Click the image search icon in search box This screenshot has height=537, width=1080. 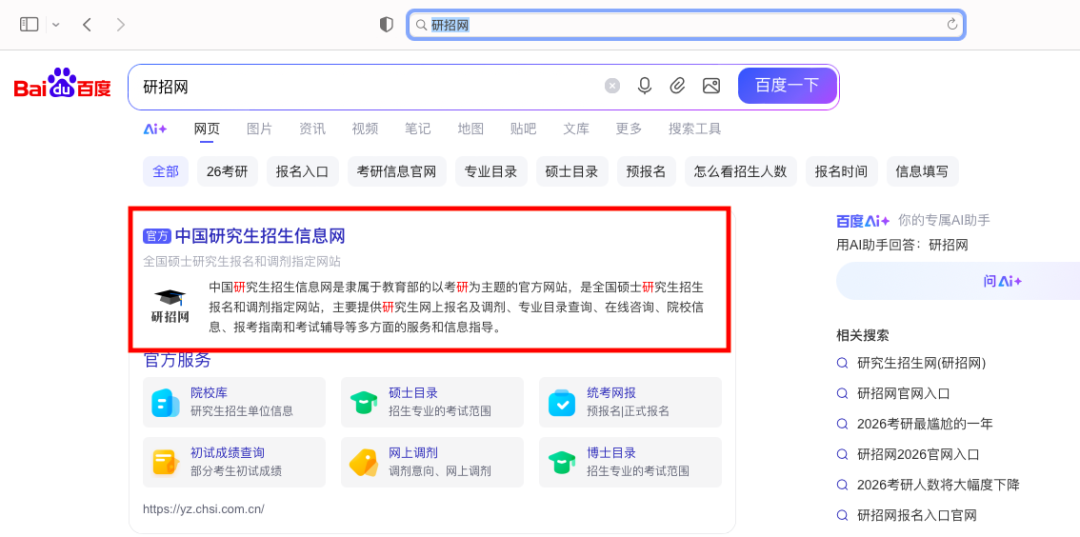pyautogui.click(x=711, y=86)
